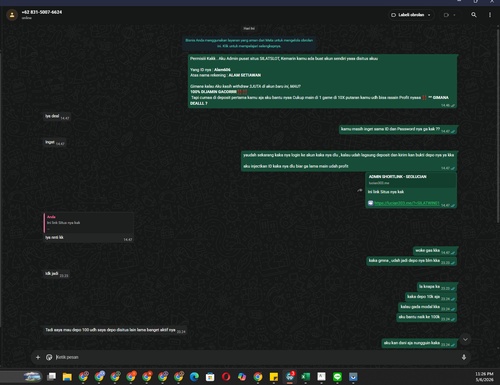Click the forward arrow beside link message

(x=360, y=190)
